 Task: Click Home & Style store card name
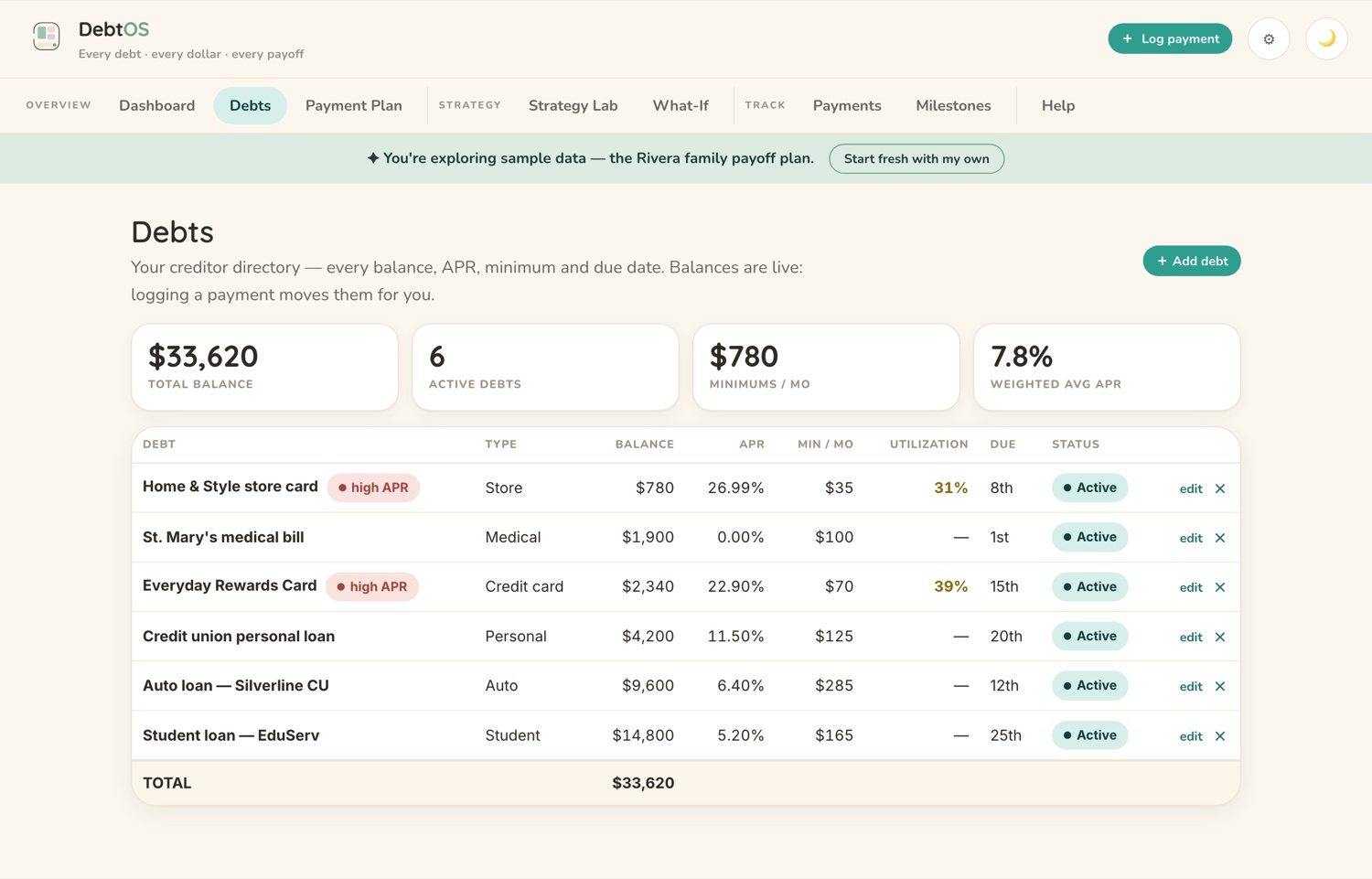(x=230, y=487)
